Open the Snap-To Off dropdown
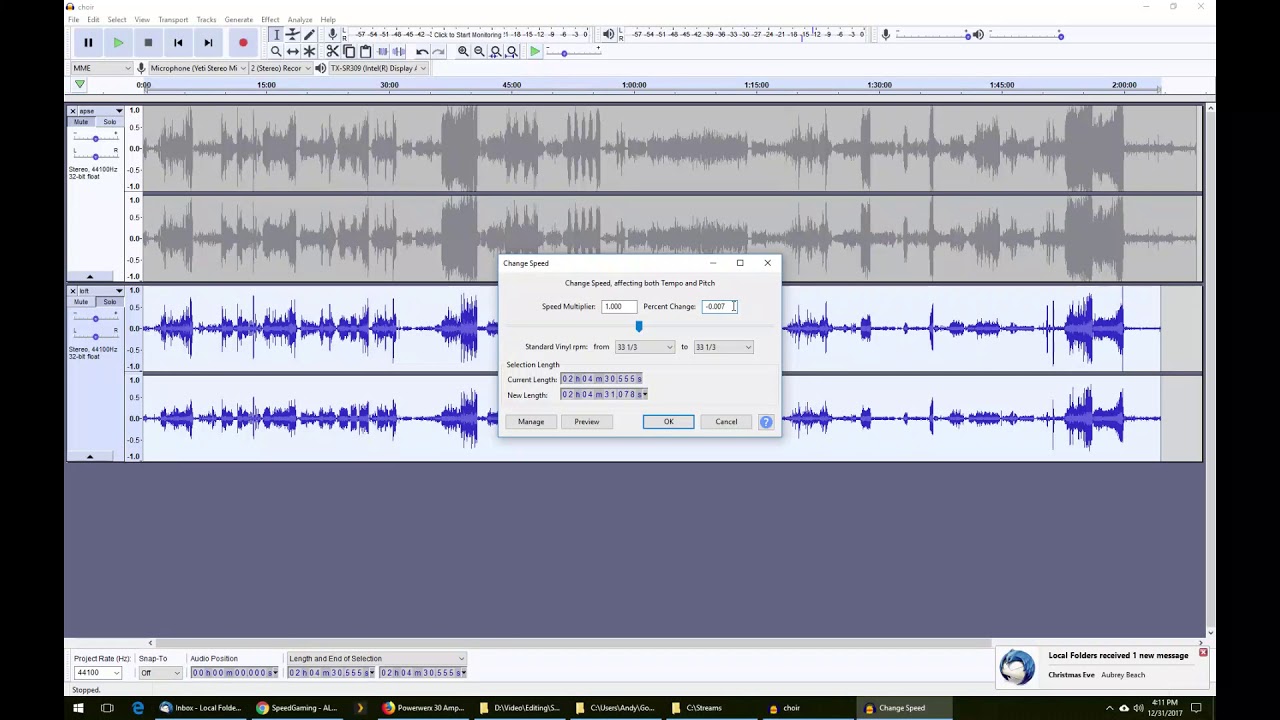The image size is (1280, 720). pos(159,673)
